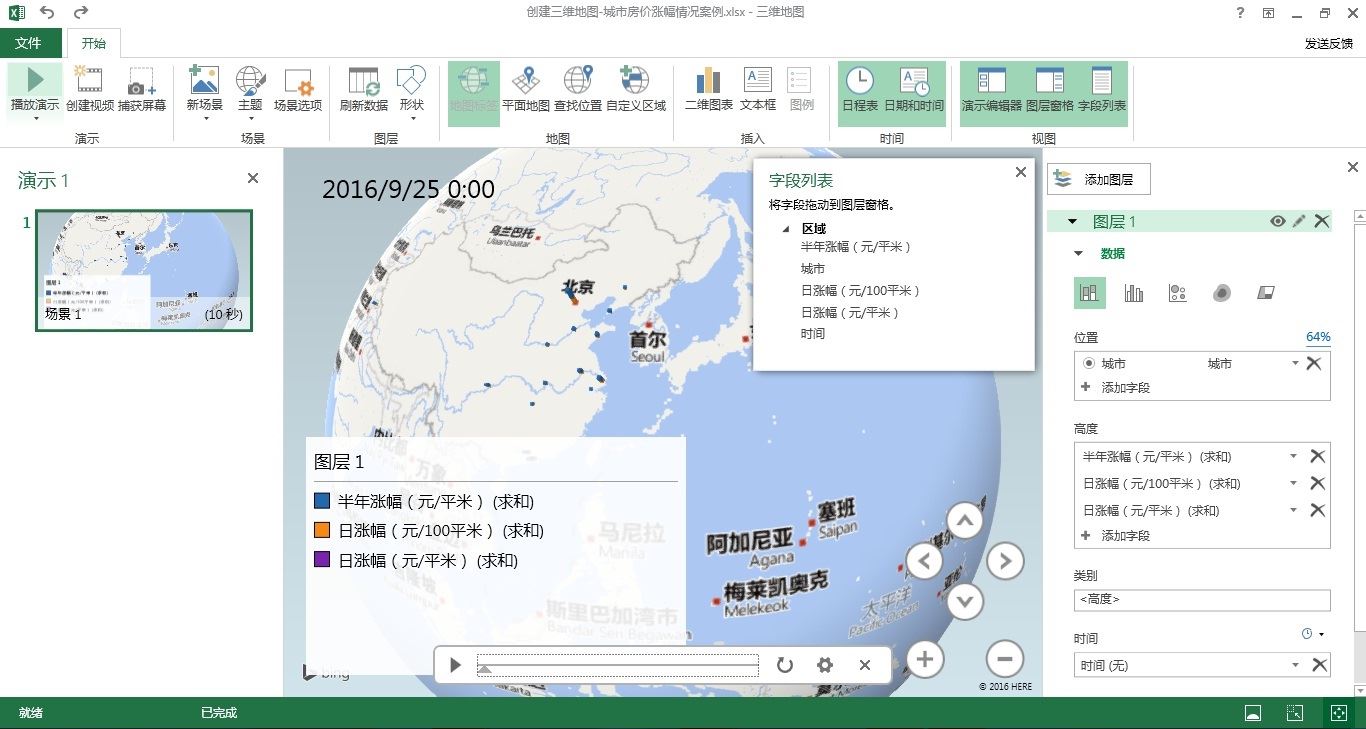Open 半年涨幅 height field dropdown
Screen dimensions: 1366x729
click(1294, 456)
